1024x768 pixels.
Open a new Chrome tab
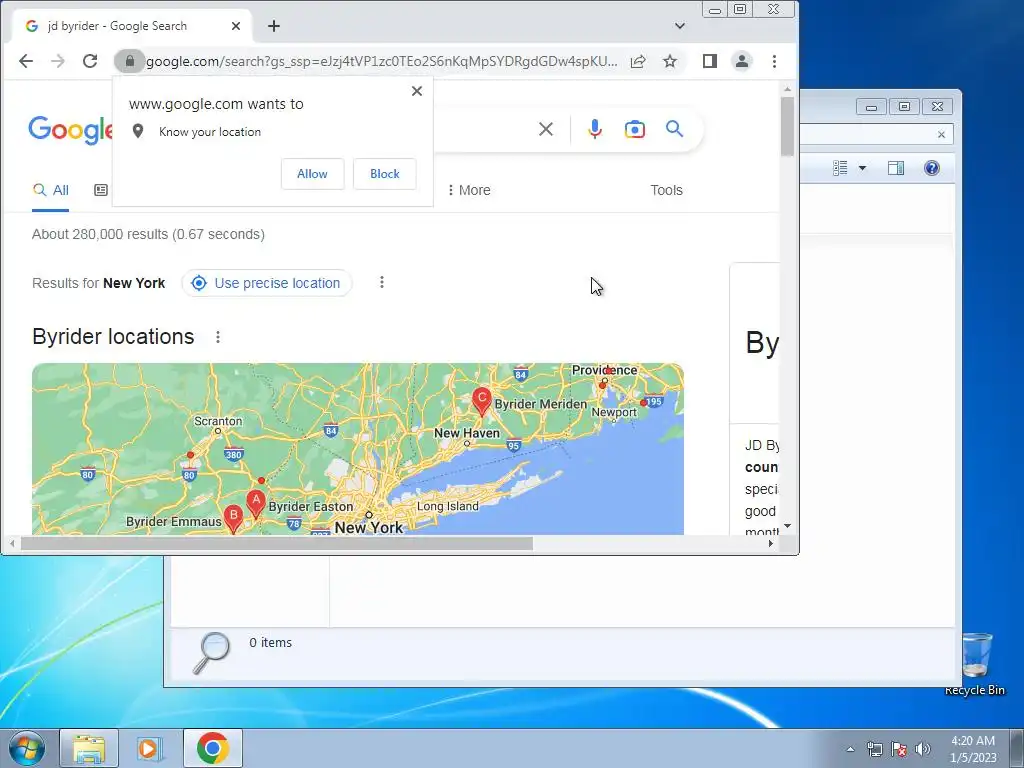[x=274, y=26]
